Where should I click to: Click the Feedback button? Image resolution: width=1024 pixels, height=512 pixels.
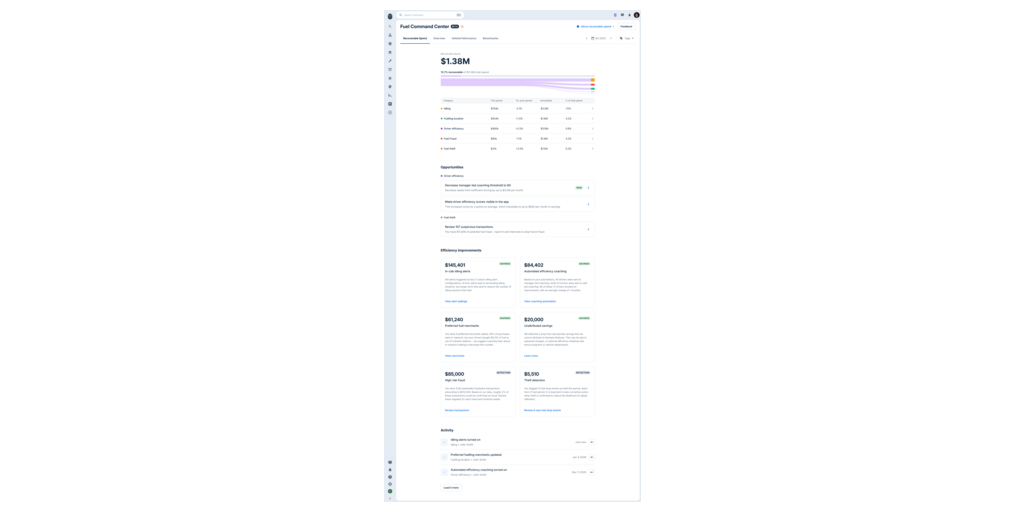click(x=626, y=27)
